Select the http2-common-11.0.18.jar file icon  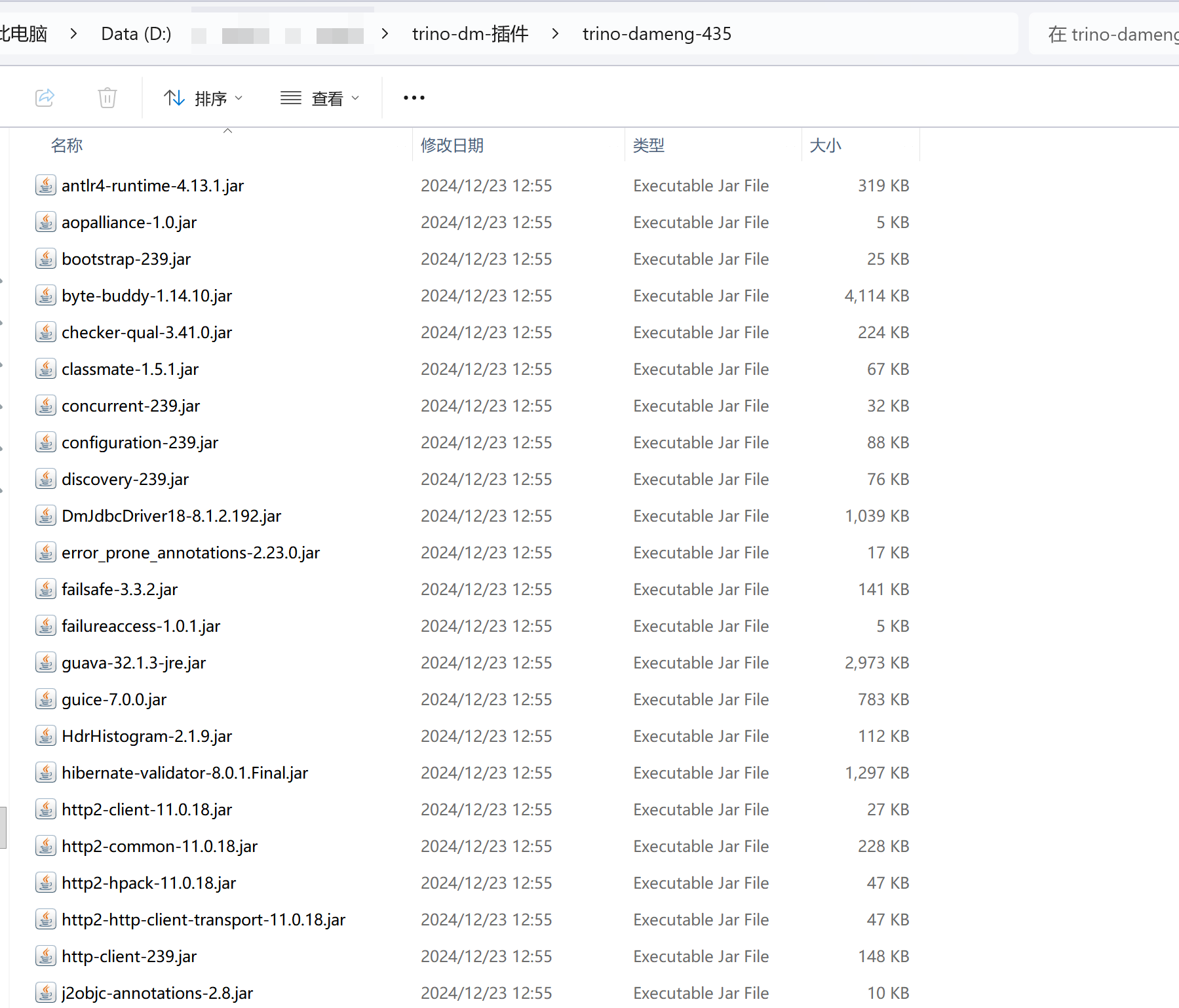45,846
